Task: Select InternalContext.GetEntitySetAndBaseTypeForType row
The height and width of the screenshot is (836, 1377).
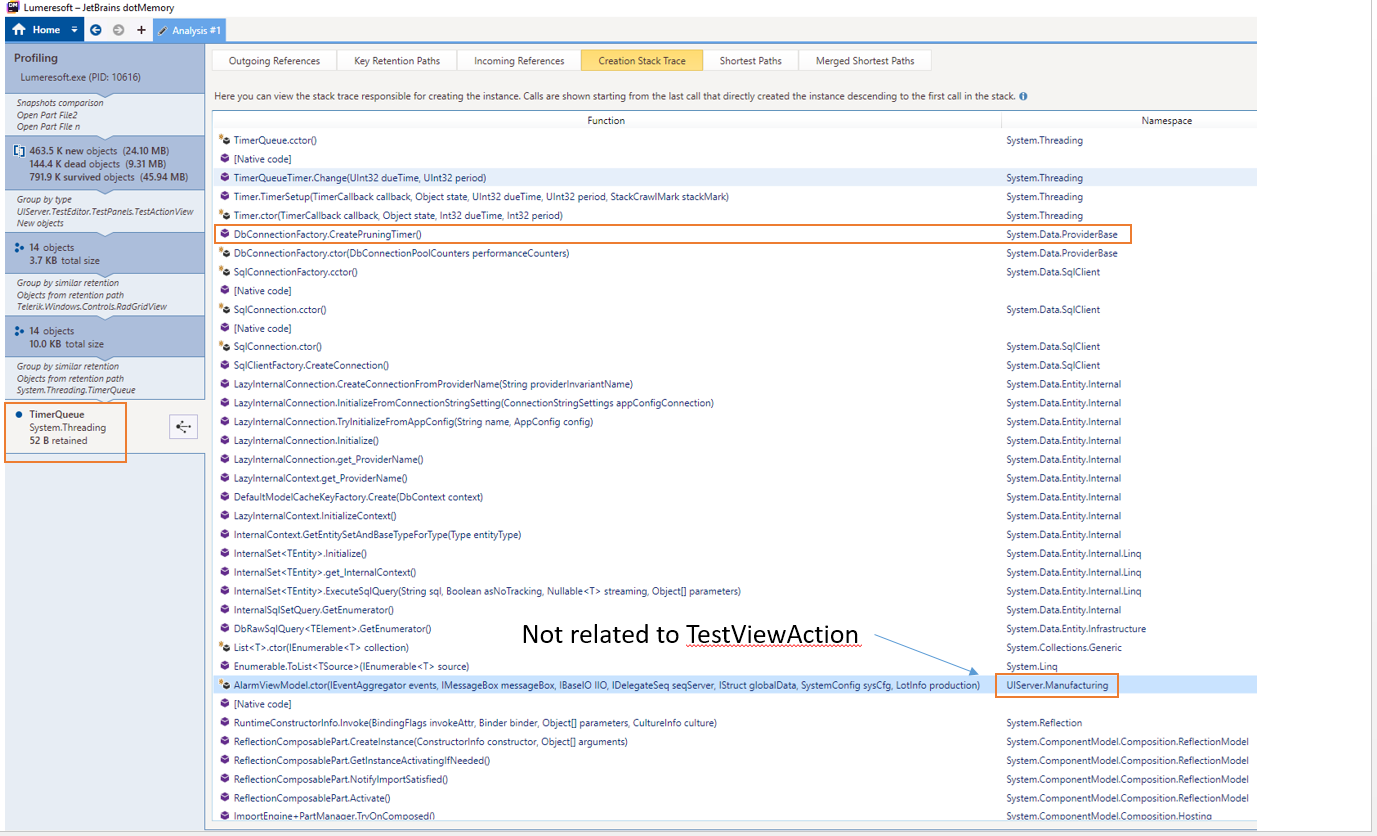Action: pos(735,535)
